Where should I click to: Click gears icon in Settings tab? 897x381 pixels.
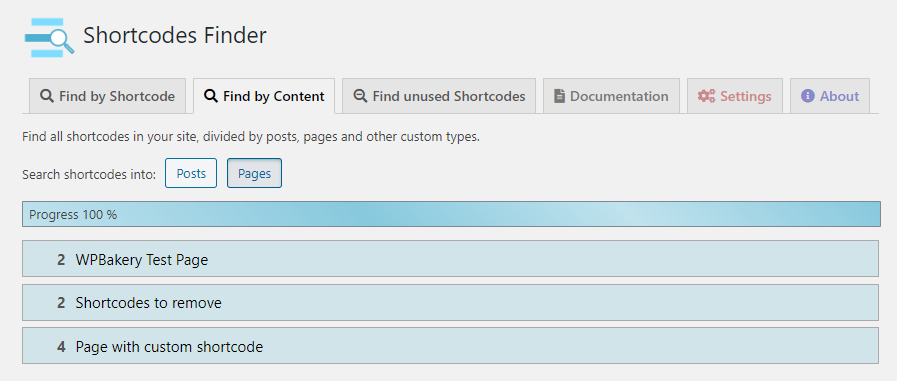(x=707, y=96)
